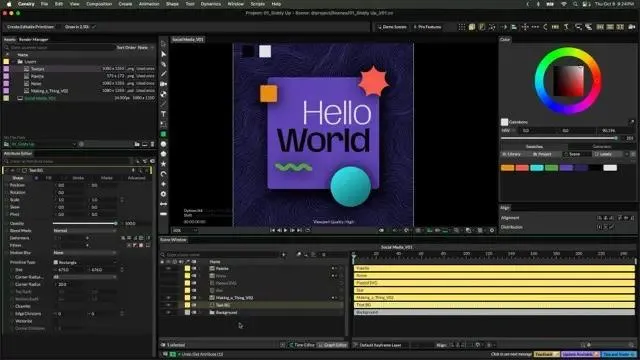Switch to the Render Manager tab

coord(33,40)
